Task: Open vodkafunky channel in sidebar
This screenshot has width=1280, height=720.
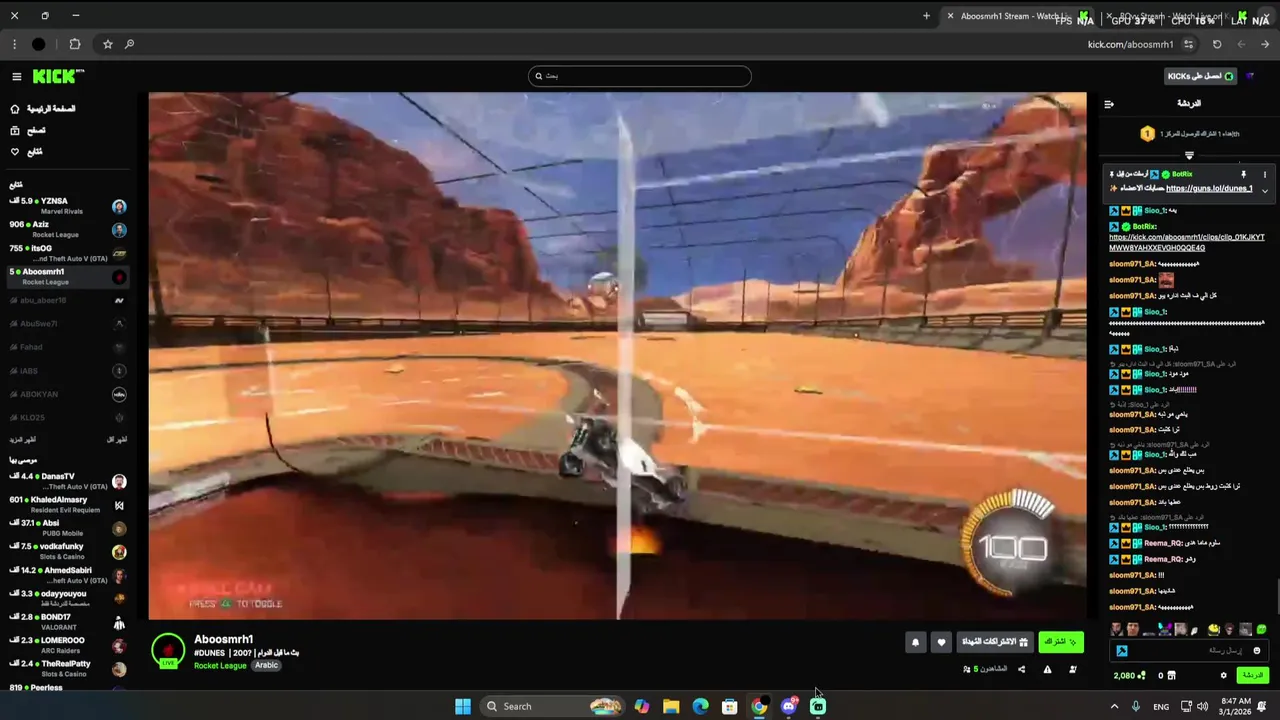Action: coord(68,551)
